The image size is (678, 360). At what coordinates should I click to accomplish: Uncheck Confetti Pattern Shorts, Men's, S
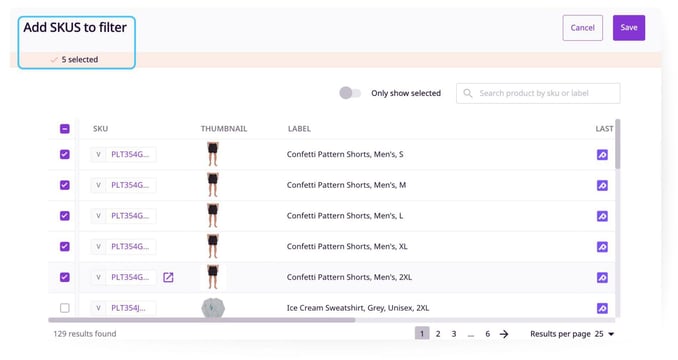pos(65,154)
